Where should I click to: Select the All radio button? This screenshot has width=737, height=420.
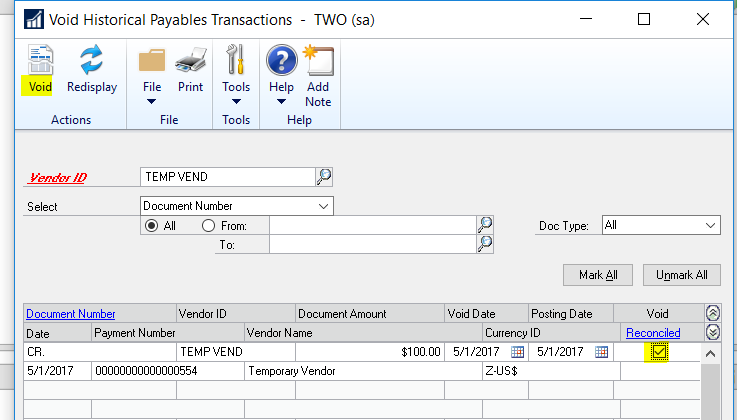[153, 226]
